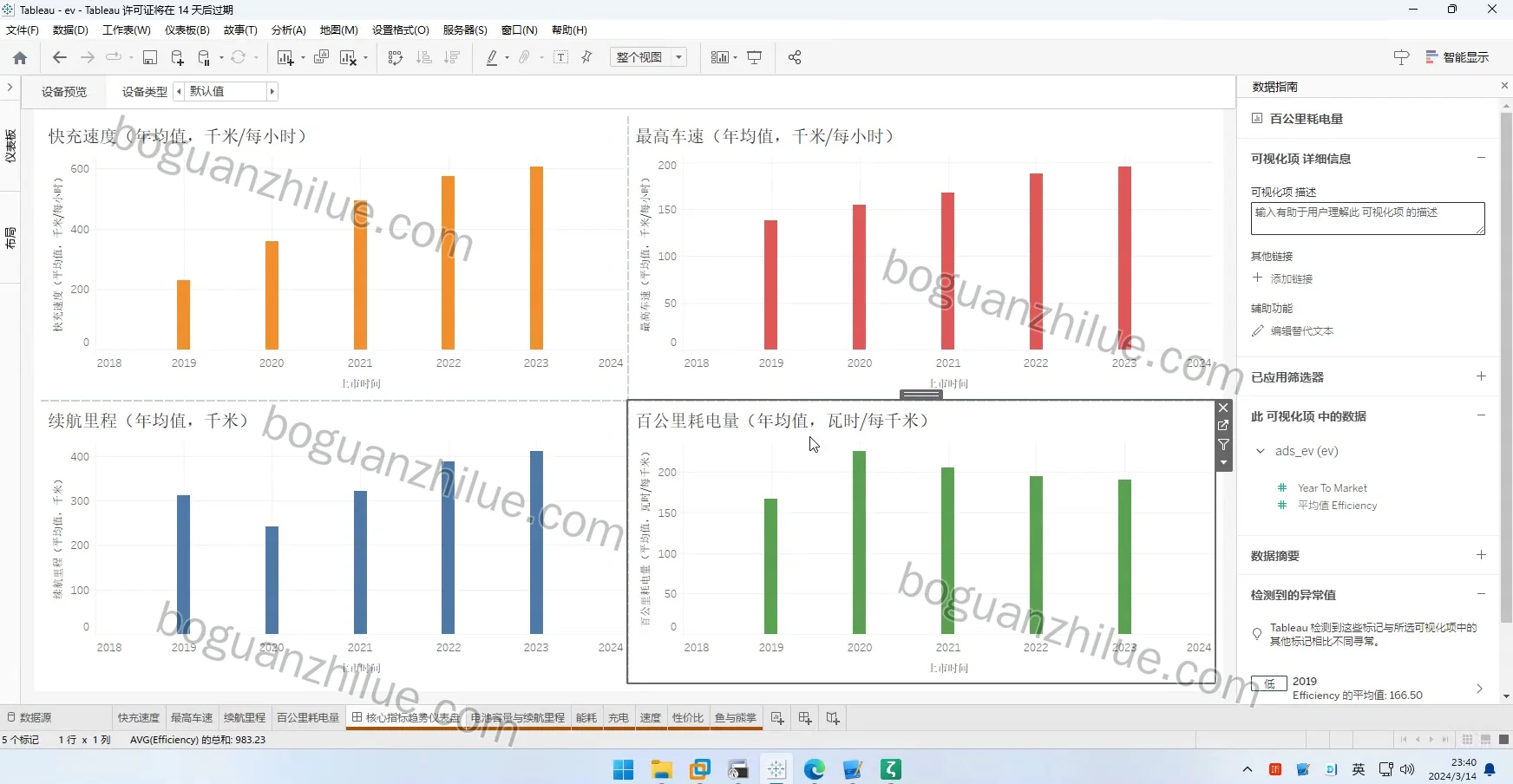Click the pause auto updates icon
The height and width of the screenshot is (784, 1513).
(x=204, y=57)
